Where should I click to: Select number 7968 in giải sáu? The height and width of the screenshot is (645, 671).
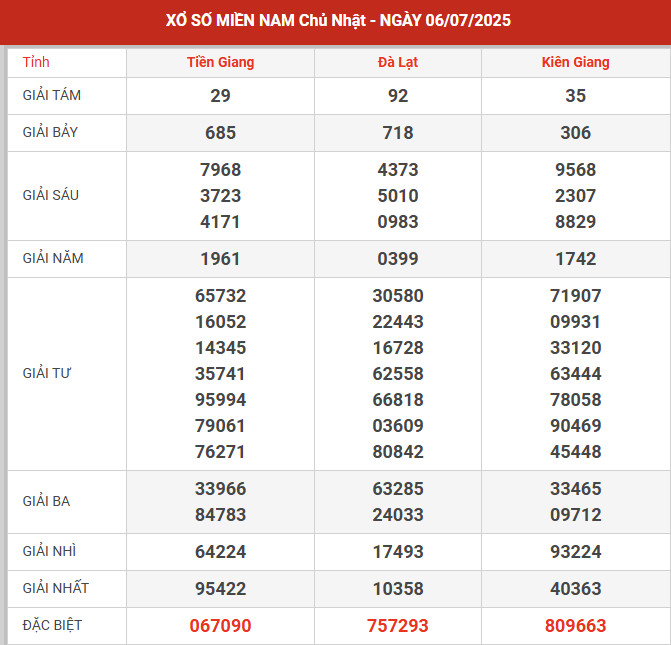(x=220, y=170)
